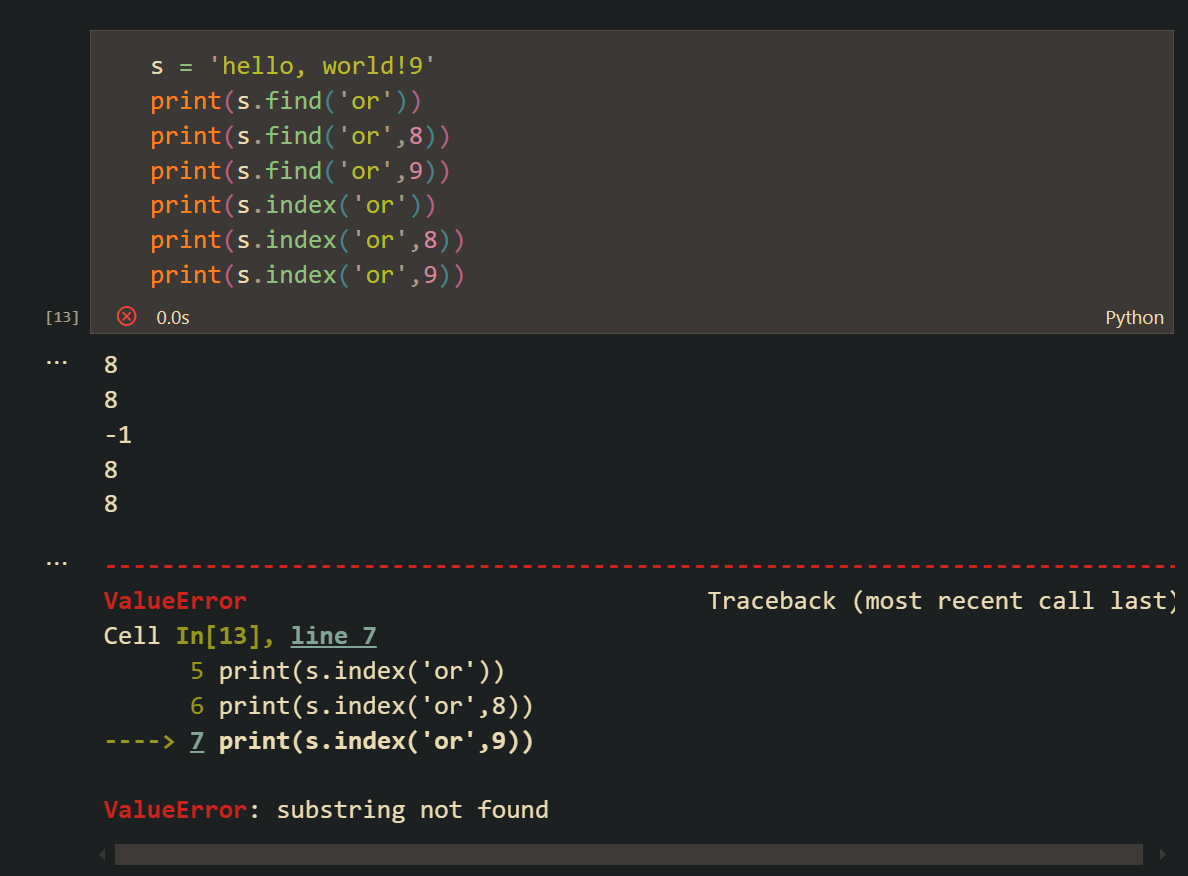Click the 0.0s execution time label

(172, 318)
